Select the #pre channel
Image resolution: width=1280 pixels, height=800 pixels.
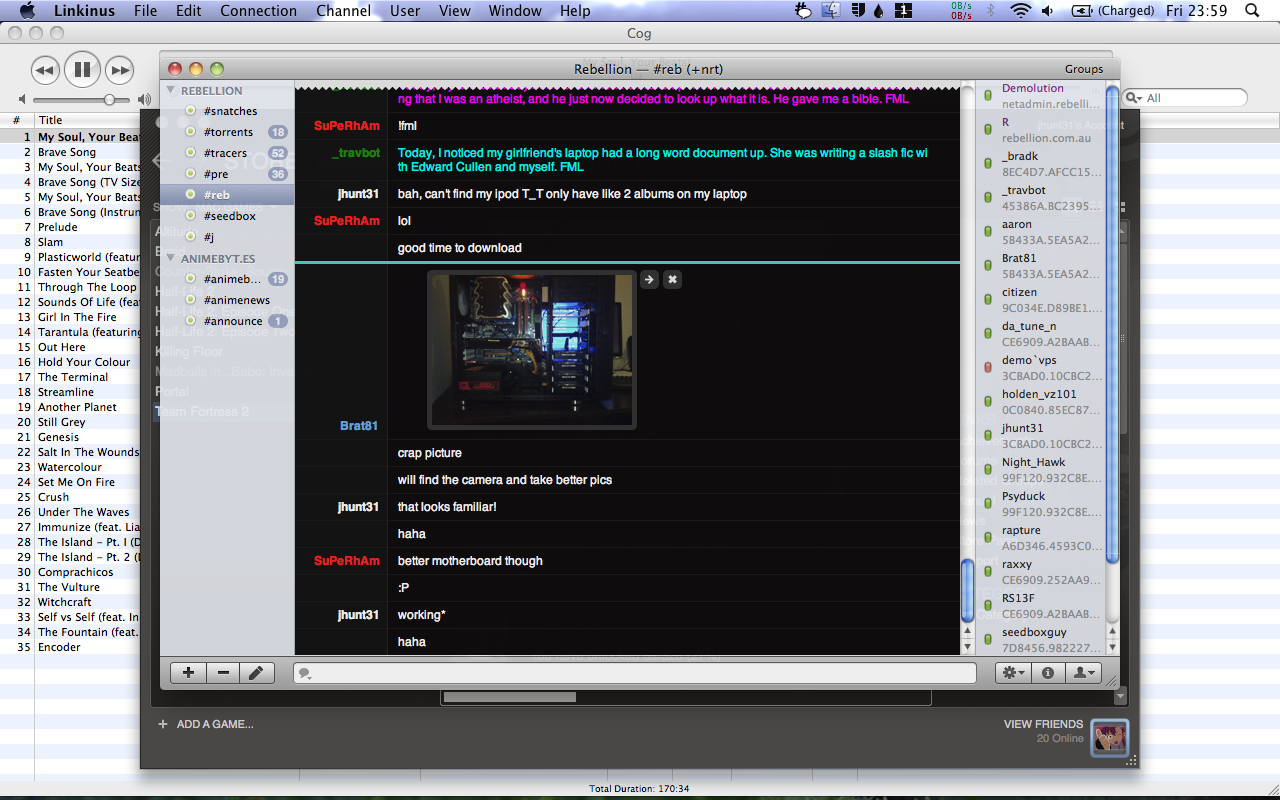[227, 174]
